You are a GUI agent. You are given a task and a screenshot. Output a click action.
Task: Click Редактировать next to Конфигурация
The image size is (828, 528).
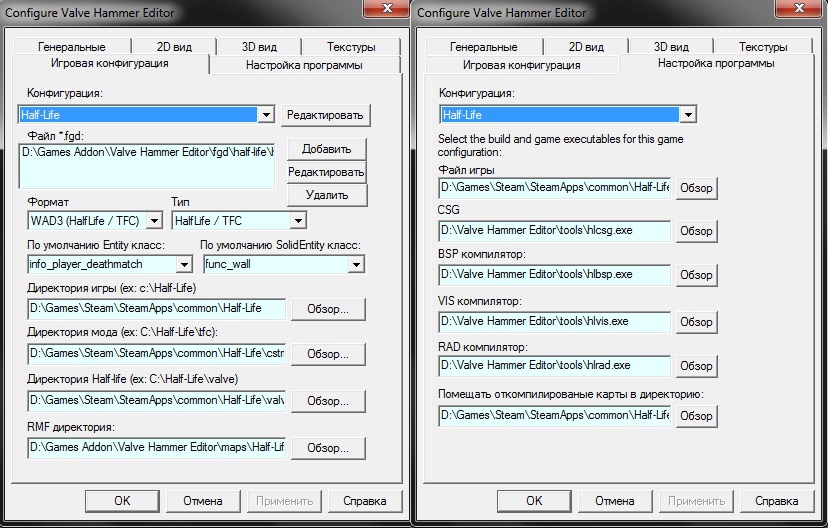[325, 115]
